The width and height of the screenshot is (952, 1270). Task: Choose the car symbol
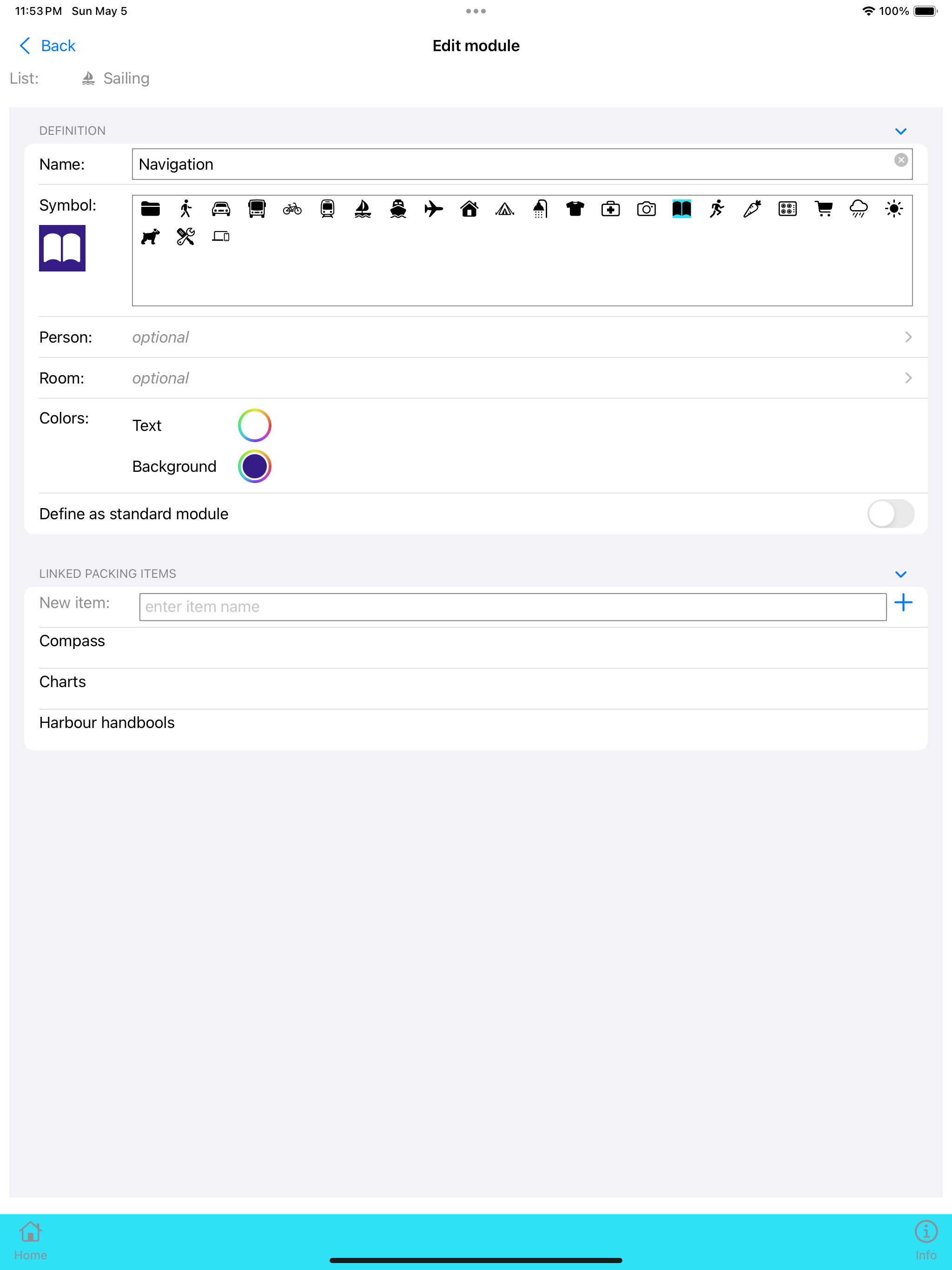221,208
